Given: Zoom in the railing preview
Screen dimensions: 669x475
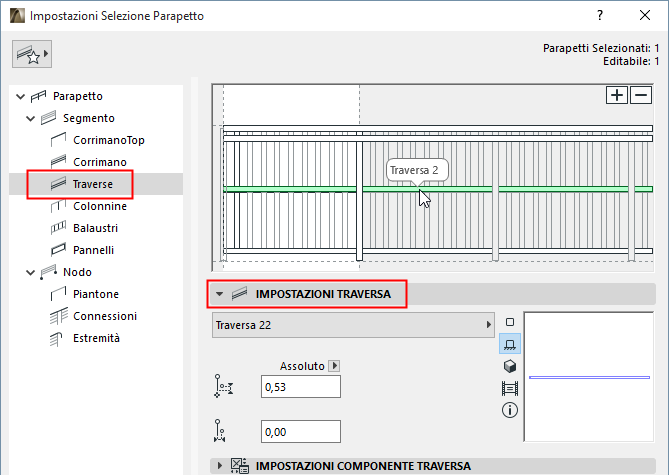Looking at the screenshot, I should [617, 95].
